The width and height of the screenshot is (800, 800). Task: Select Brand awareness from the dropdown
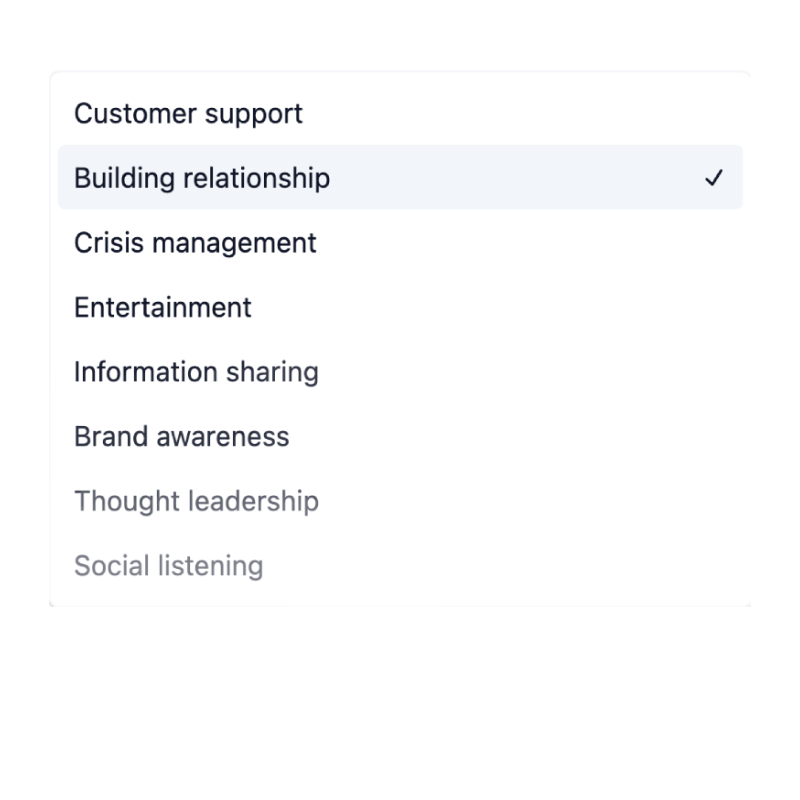(x=181, y=436)
